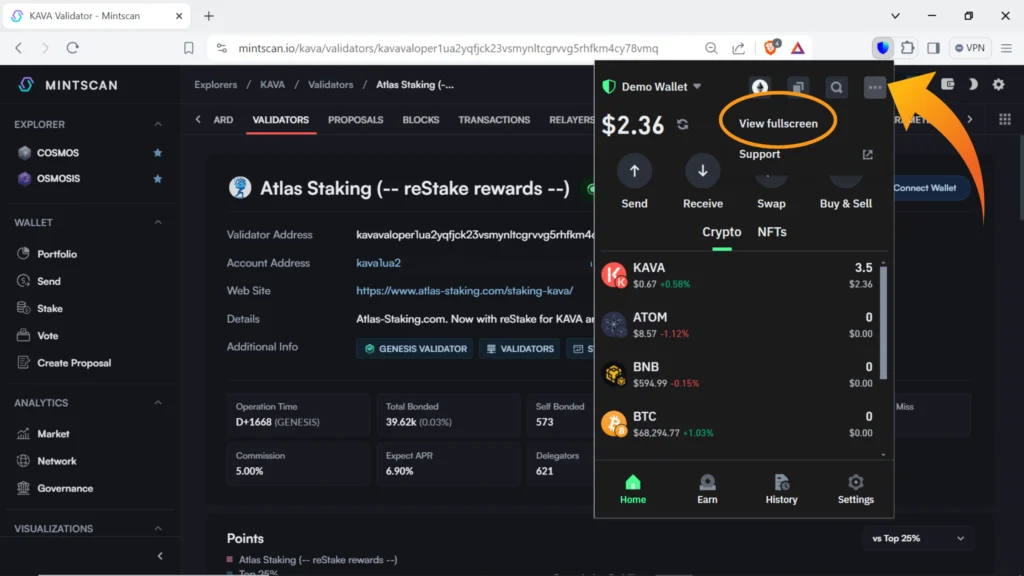Screen dimensions: 1024x576
Task: Open the Earn section in wallet footer
Action: (707, 488)
